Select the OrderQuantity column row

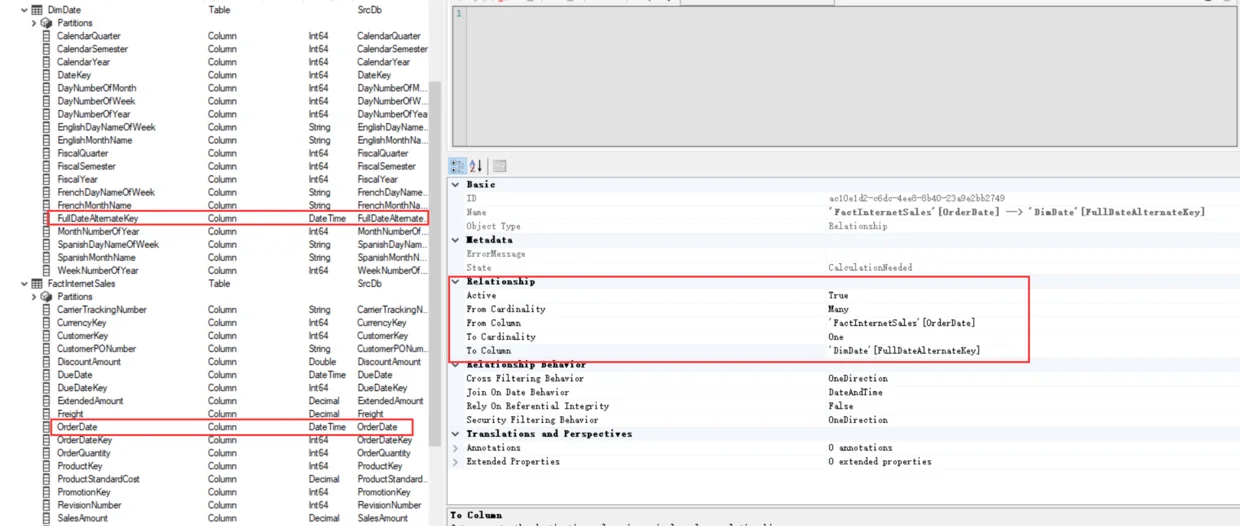click(x=236, y=453)
